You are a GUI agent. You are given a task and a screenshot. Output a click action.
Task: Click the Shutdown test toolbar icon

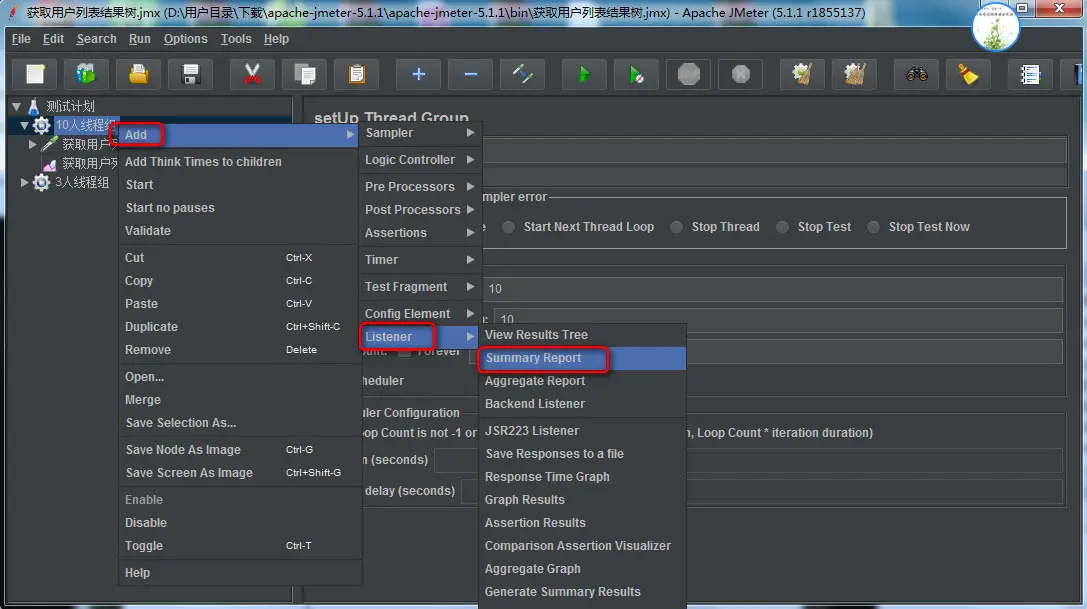pyautogui.click(x=740, y=74)
